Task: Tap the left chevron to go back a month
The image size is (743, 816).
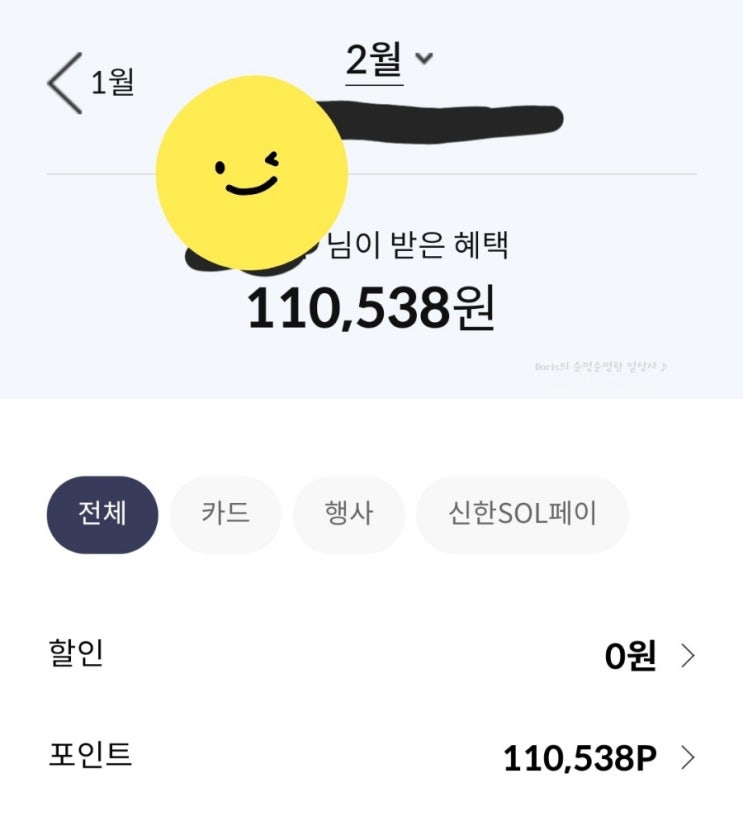Action: point(65,83)
